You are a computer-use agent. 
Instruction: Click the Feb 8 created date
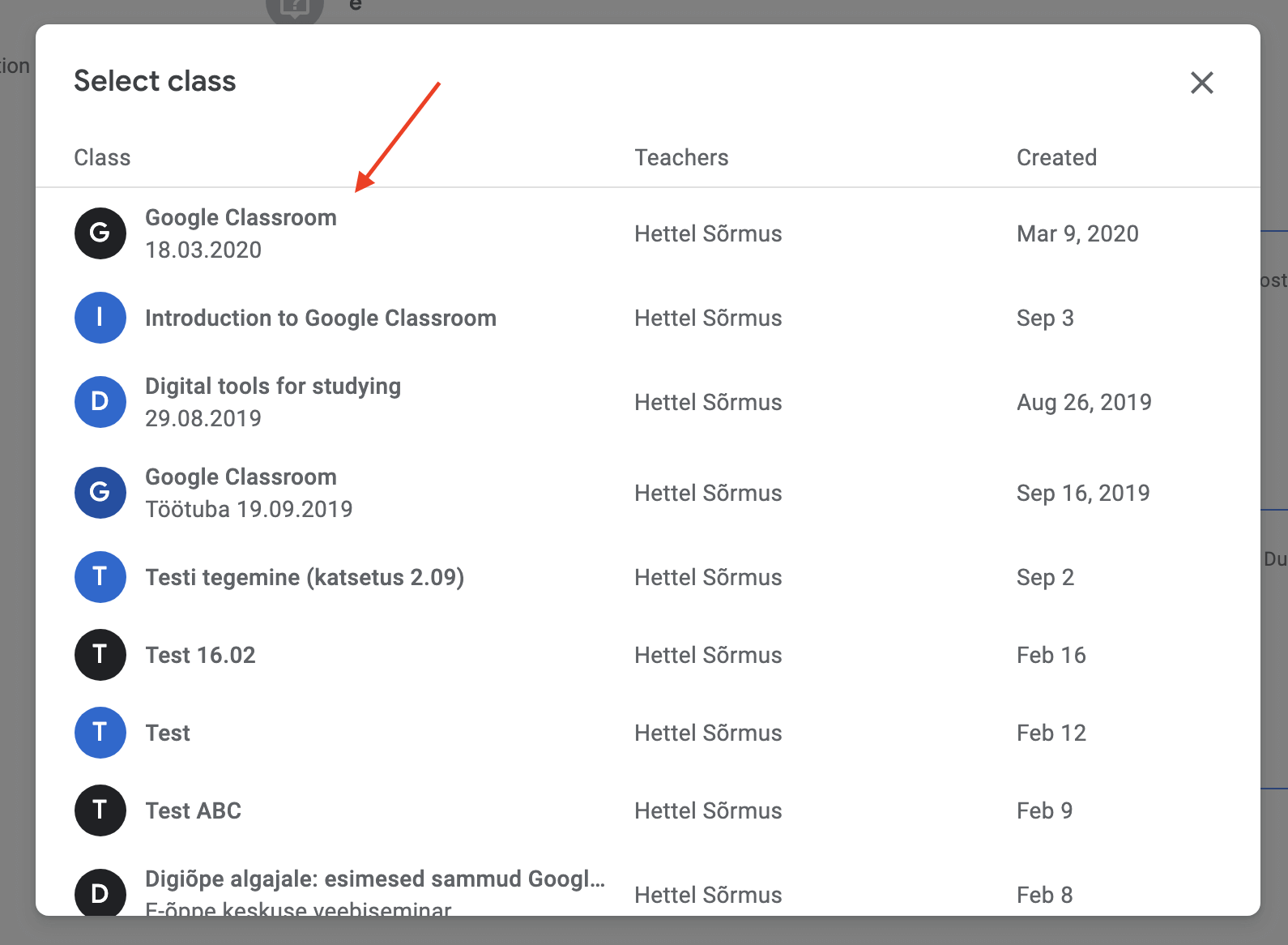coord(1044,895)
